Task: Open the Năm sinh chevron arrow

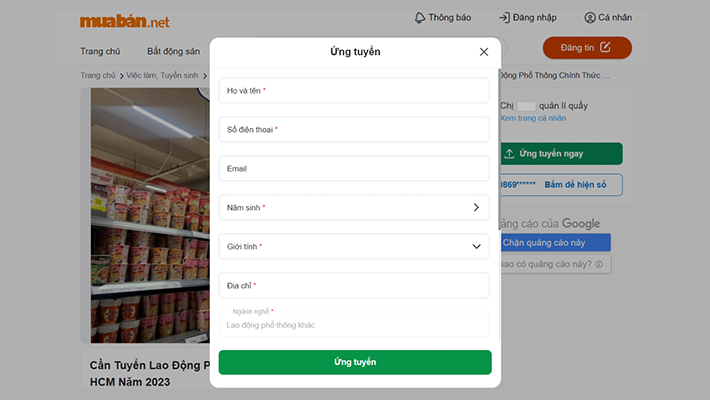Action: [x=476, y=208]
